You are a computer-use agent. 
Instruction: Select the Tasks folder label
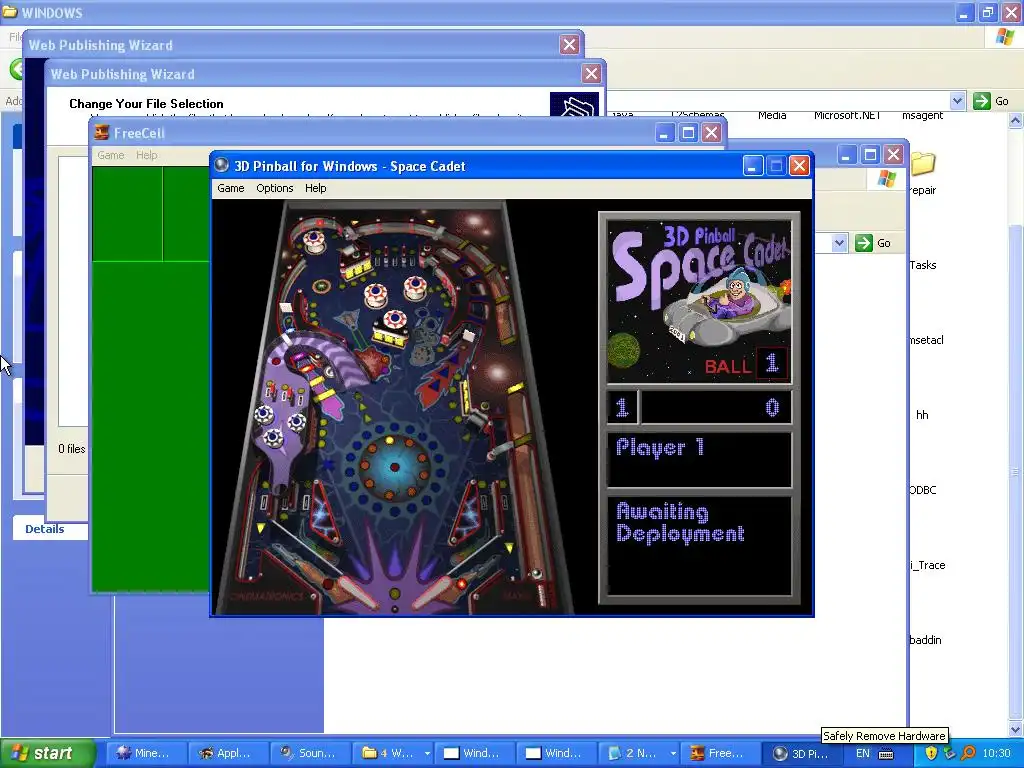coord(923,265)
